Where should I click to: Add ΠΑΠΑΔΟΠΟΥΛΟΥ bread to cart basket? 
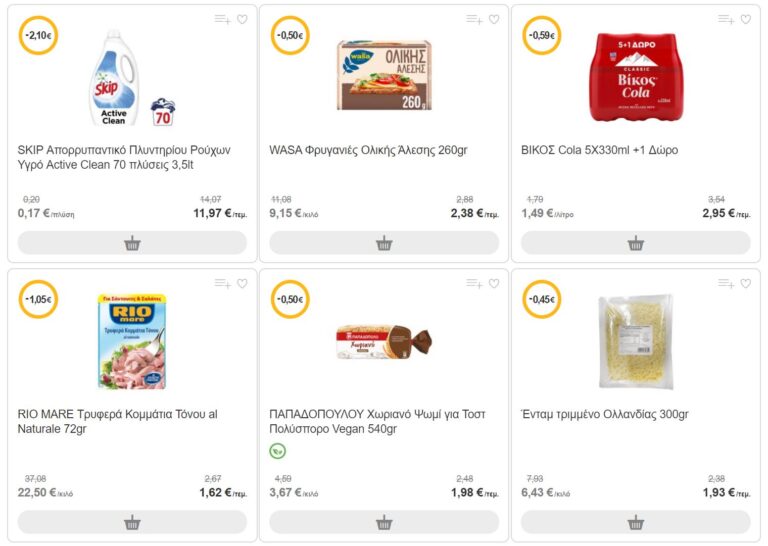(384, 522)
